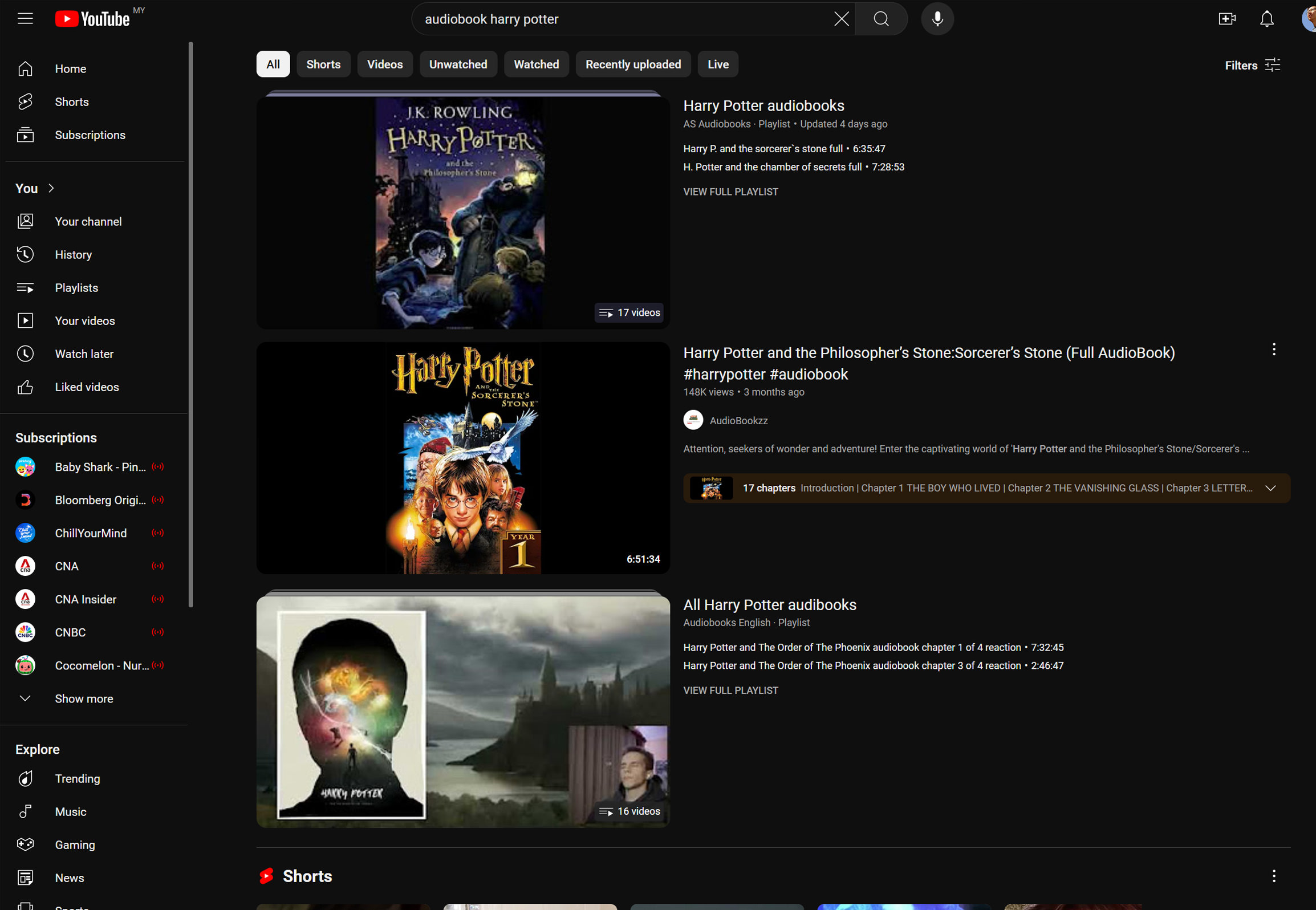This screenshot has width=1316, height=910.
Task: Expand the 17 chapters list
Action: pyautogui.click(x=1270, y=488)
